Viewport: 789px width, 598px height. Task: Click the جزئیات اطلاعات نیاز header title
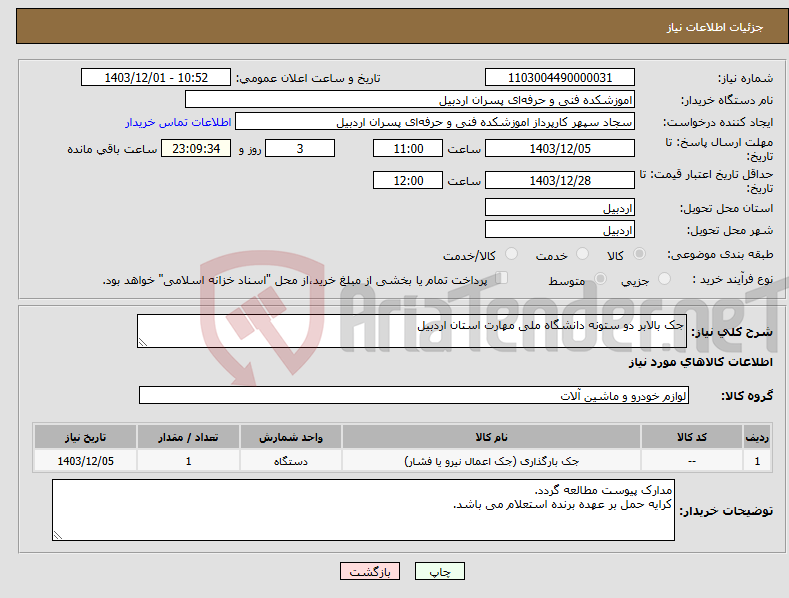pyautogui.click(x=715, y=27)
